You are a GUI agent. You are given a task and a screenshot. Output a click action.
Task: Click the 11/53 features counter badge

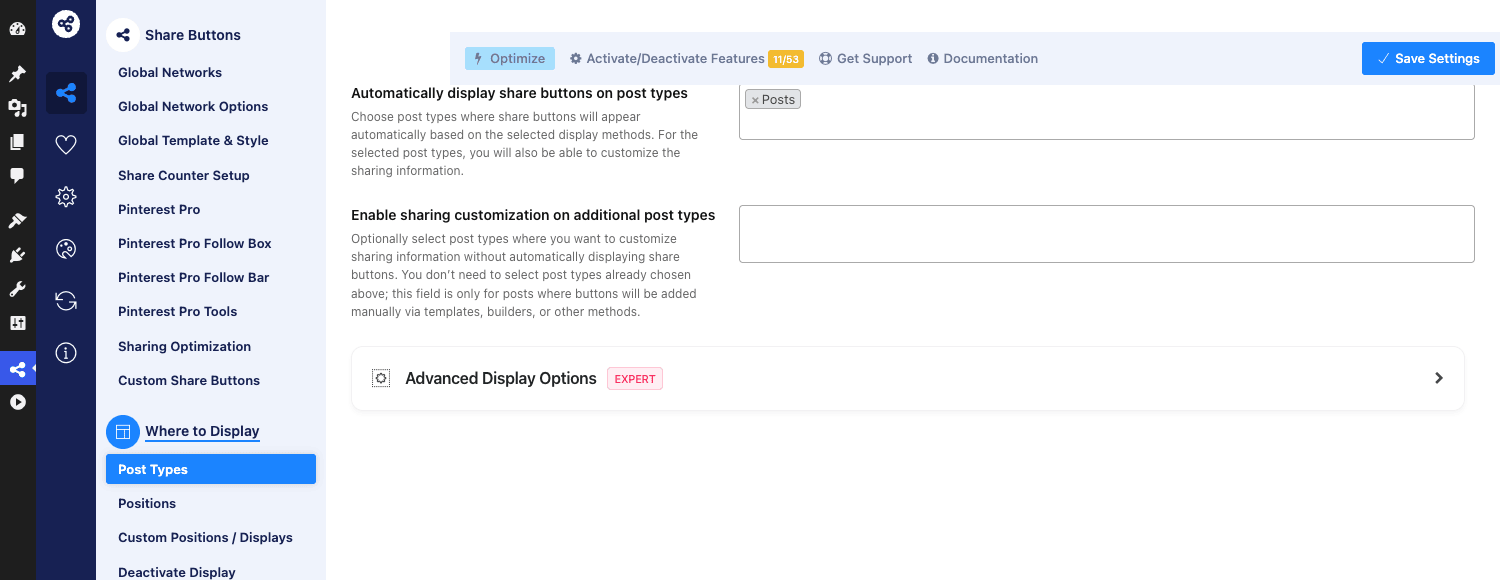click(x=786, y=59)
